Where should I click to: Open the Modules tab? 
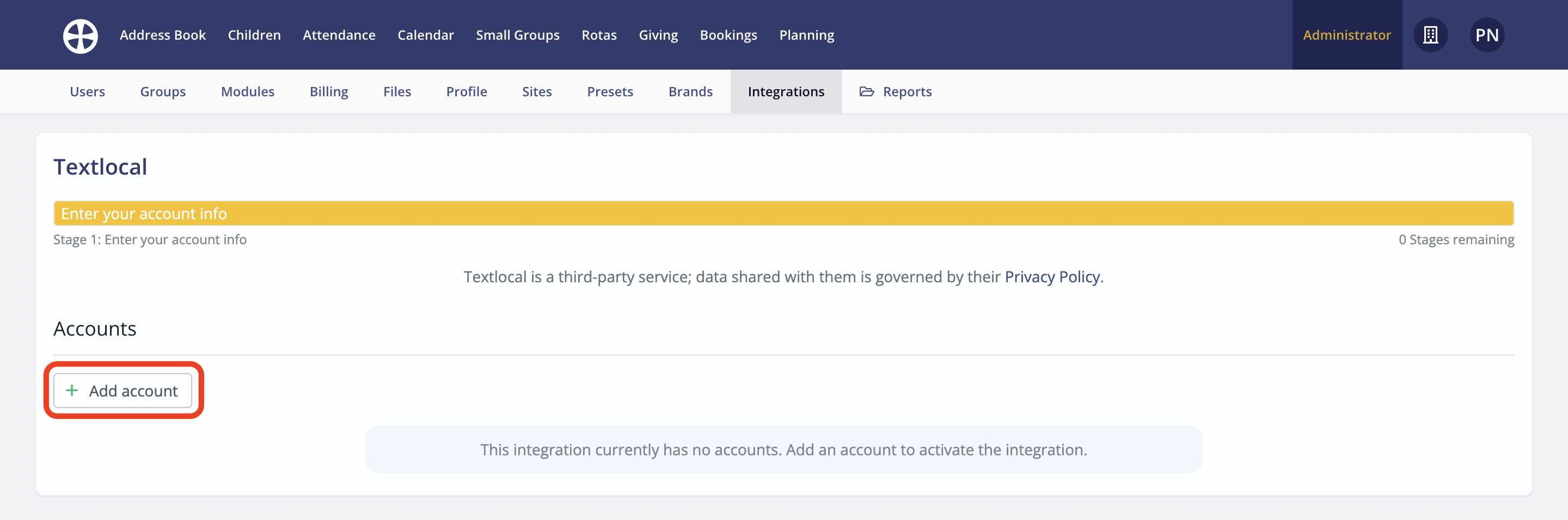(x=248, y=91)
